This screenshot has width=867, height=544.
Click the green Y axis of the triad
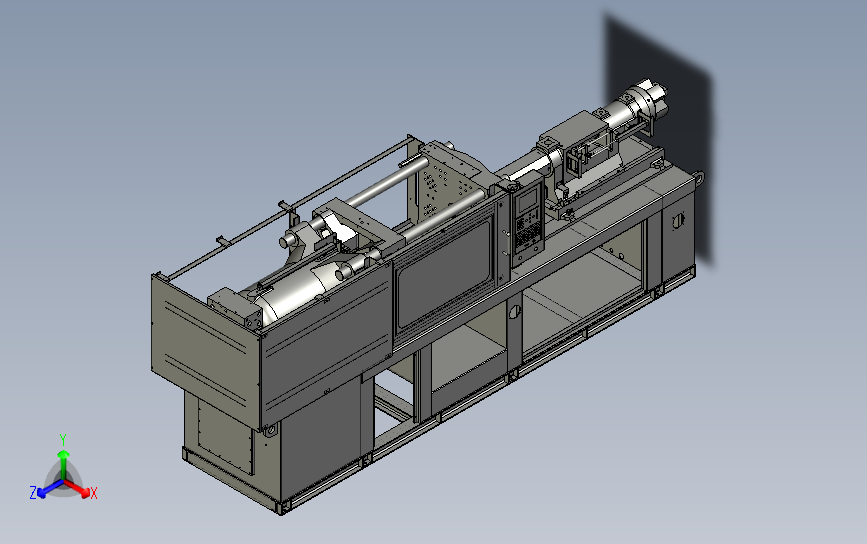click(64, 465)
